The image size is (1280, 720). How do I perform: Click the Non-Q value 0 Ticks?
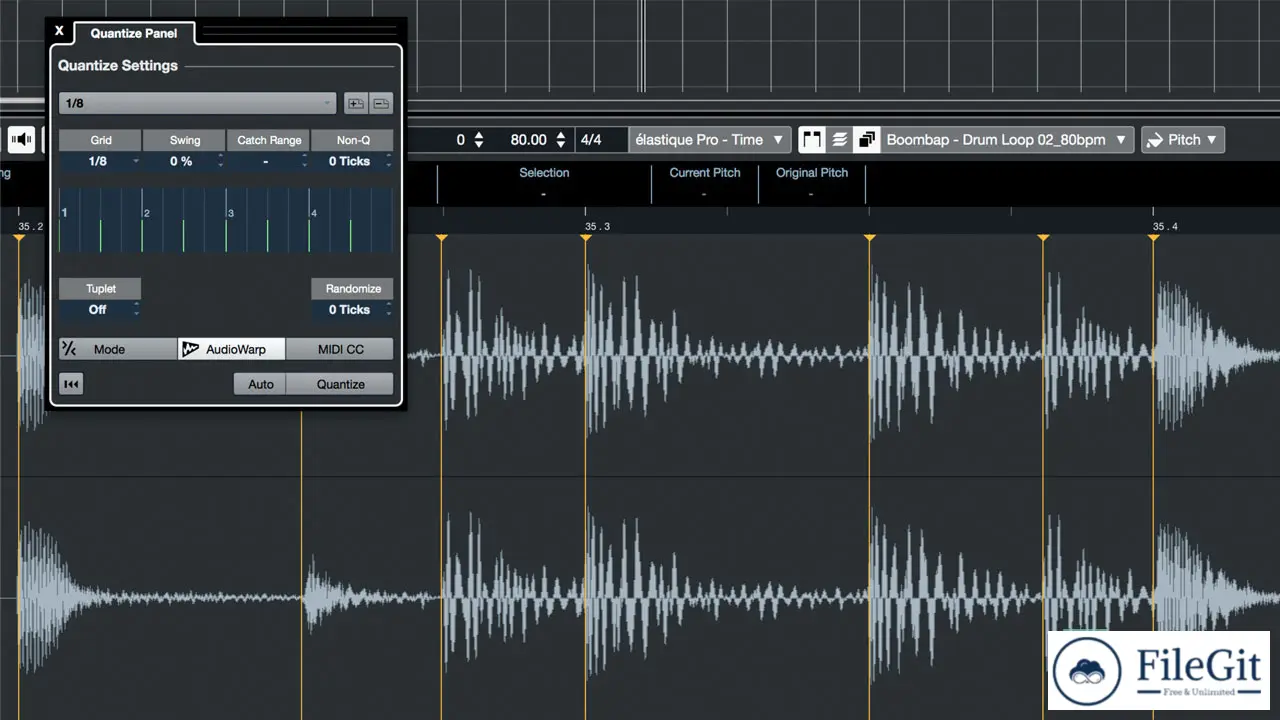[349, 161]
